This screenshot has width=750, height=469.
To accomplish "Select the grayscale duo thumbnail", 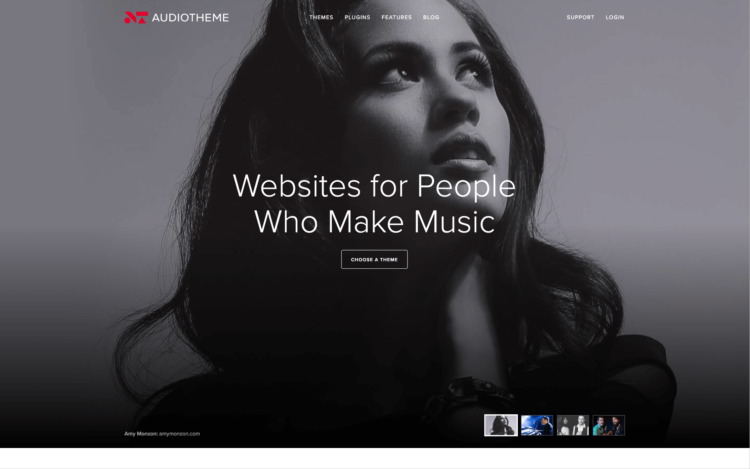I will coord(573,425).
